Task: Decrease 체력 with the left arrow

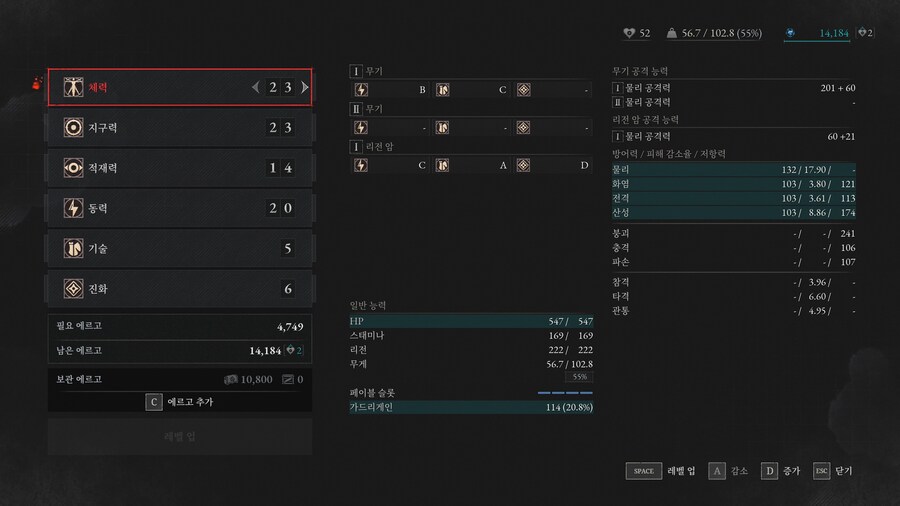Action: coord(255,87)
